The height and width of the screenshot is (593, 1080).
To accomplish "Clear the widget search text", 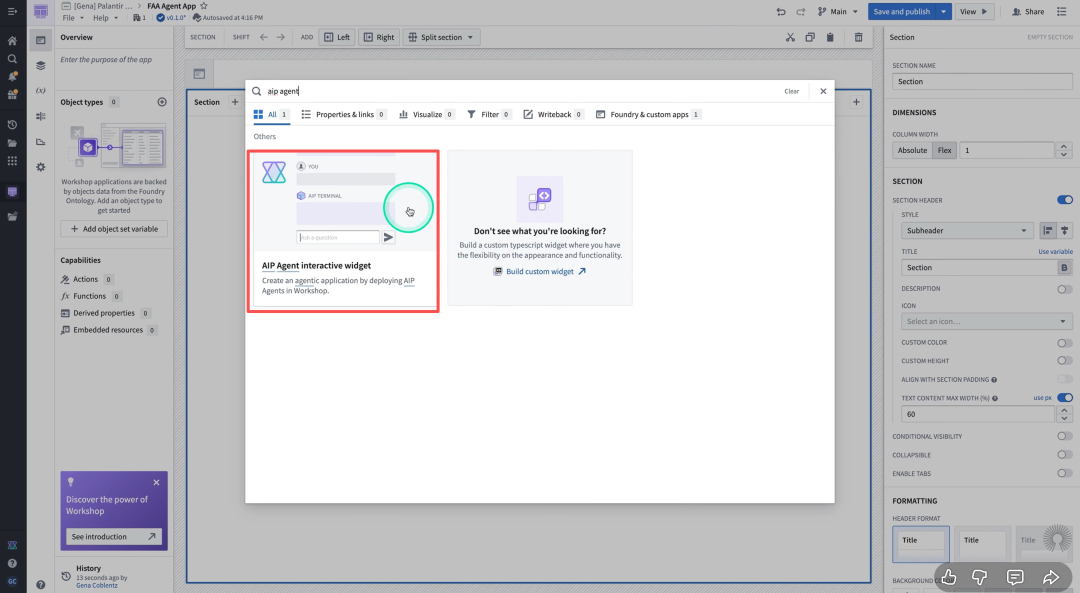I will [x=791, y=91].
